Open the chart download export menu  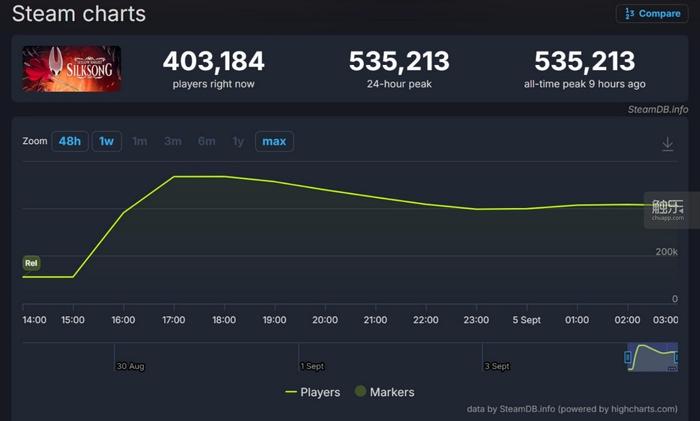[668, 144]
